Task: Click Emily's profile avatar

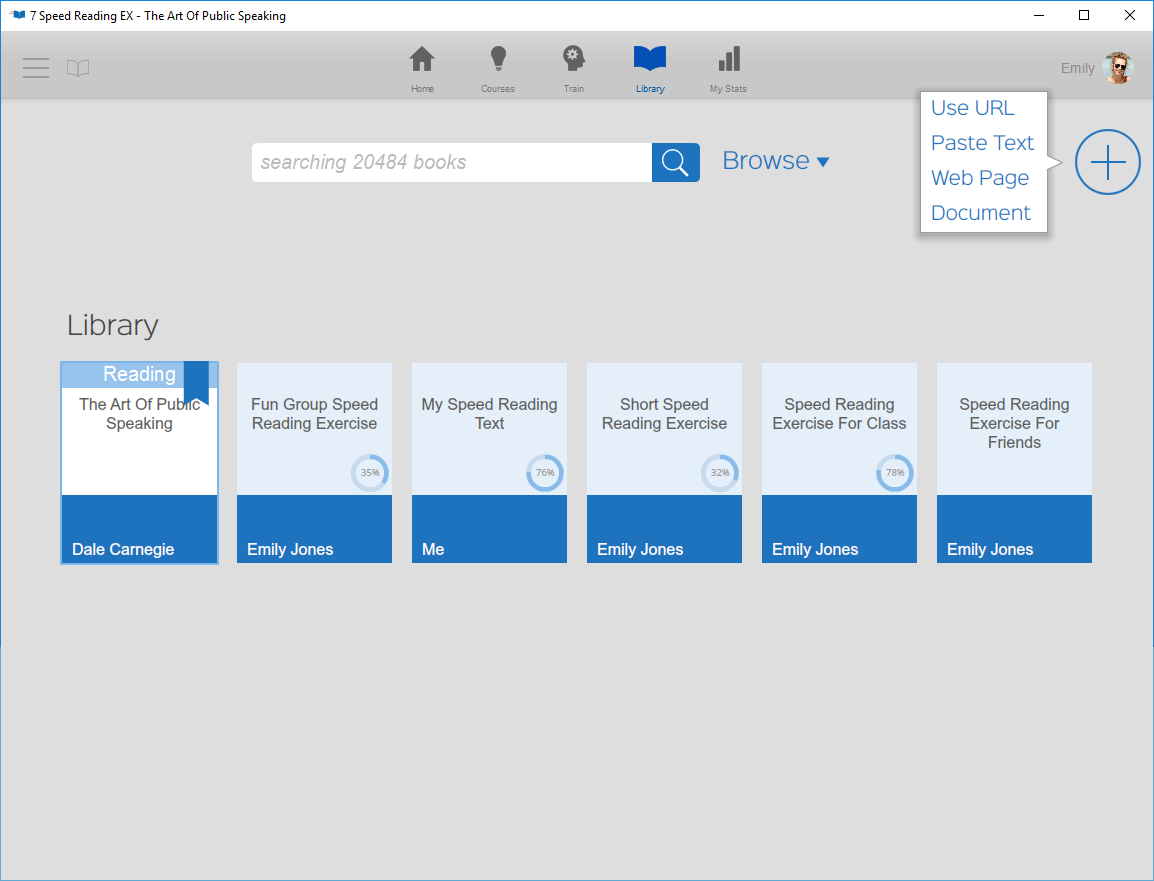Action: (1117, 67)
